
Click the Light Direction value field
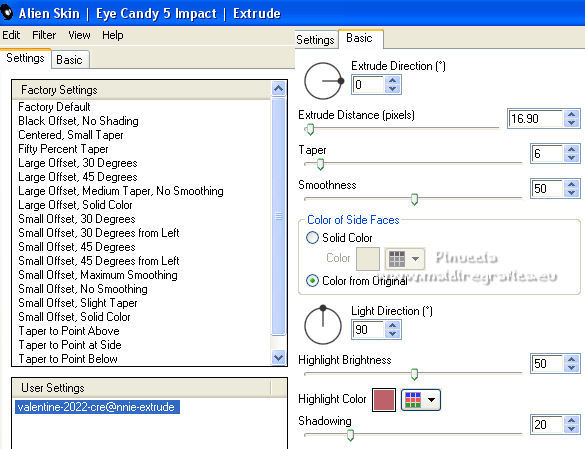[368, 330]
